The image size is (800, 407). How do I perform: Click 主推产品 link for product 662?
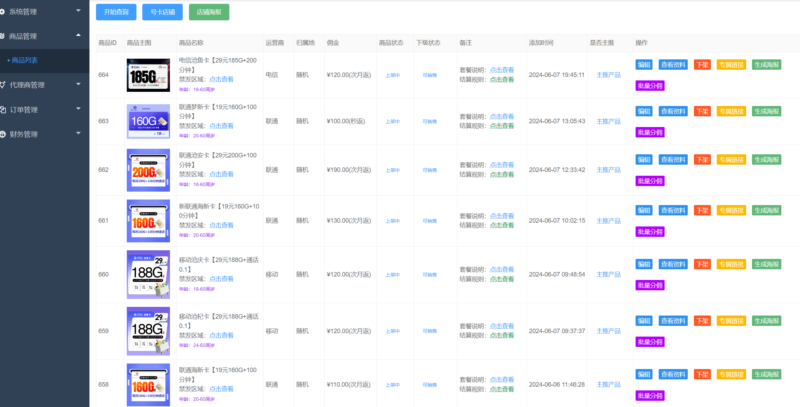pos(609,170)
